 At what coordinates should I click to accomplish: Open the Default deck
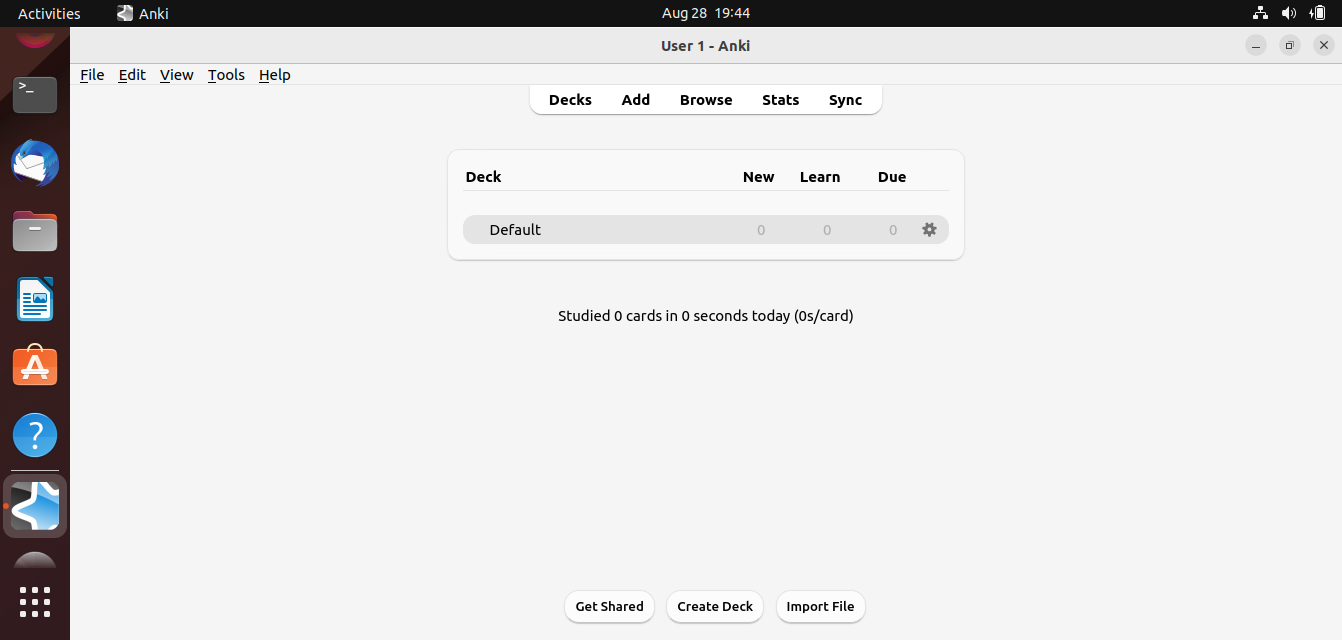[515, 230]
